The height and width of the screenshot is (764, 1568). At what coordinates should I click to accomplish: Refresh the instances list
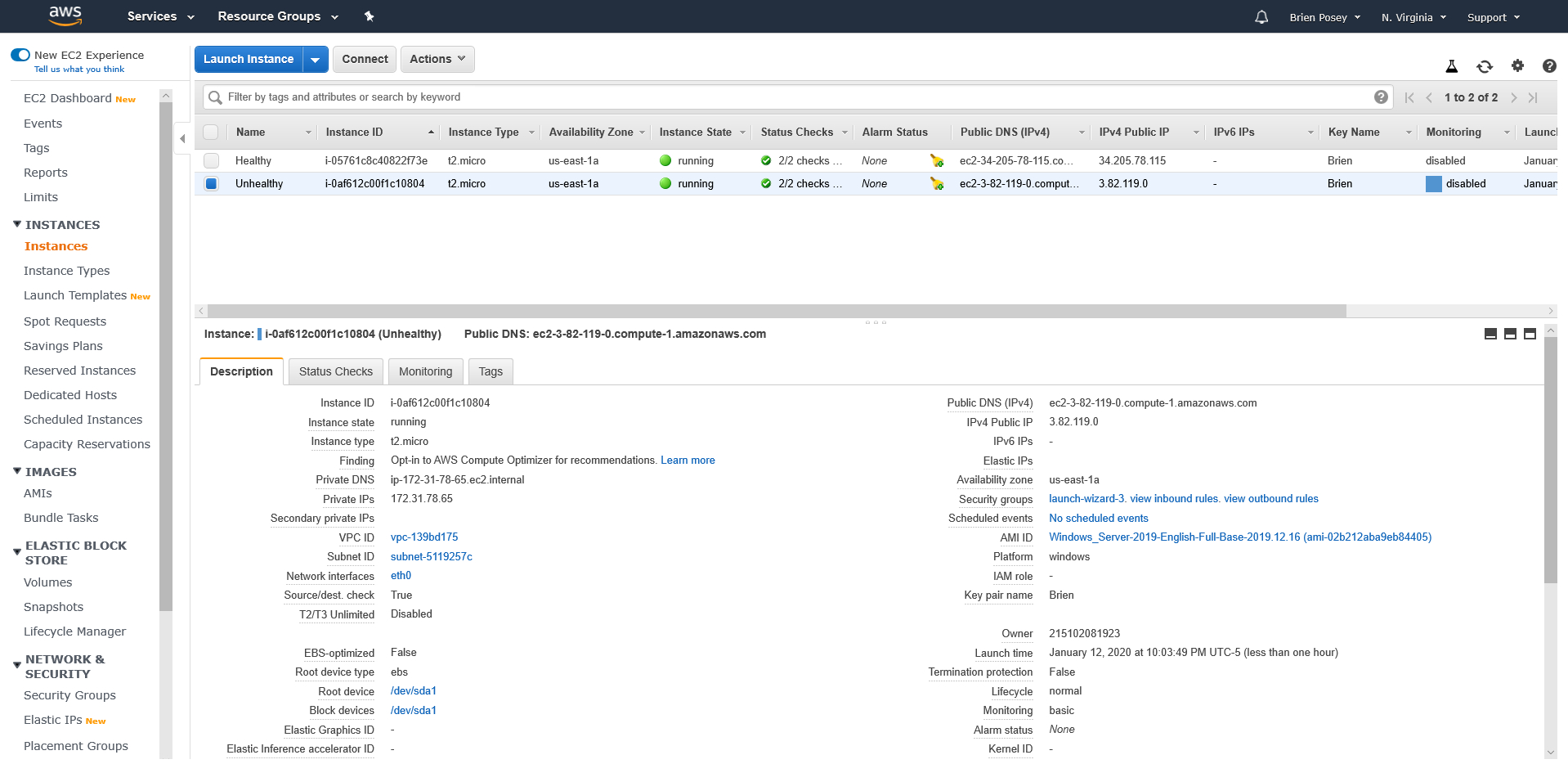(x=1485, y=66)
